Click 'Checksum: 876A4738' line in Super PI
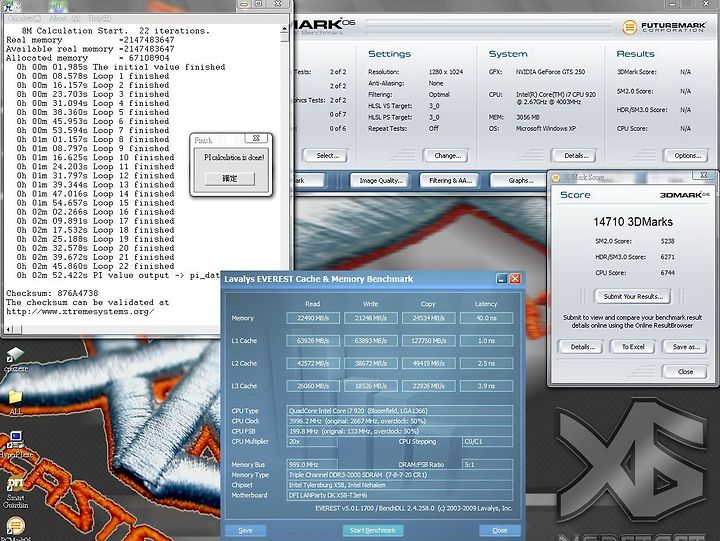 [x=52, y=293]
